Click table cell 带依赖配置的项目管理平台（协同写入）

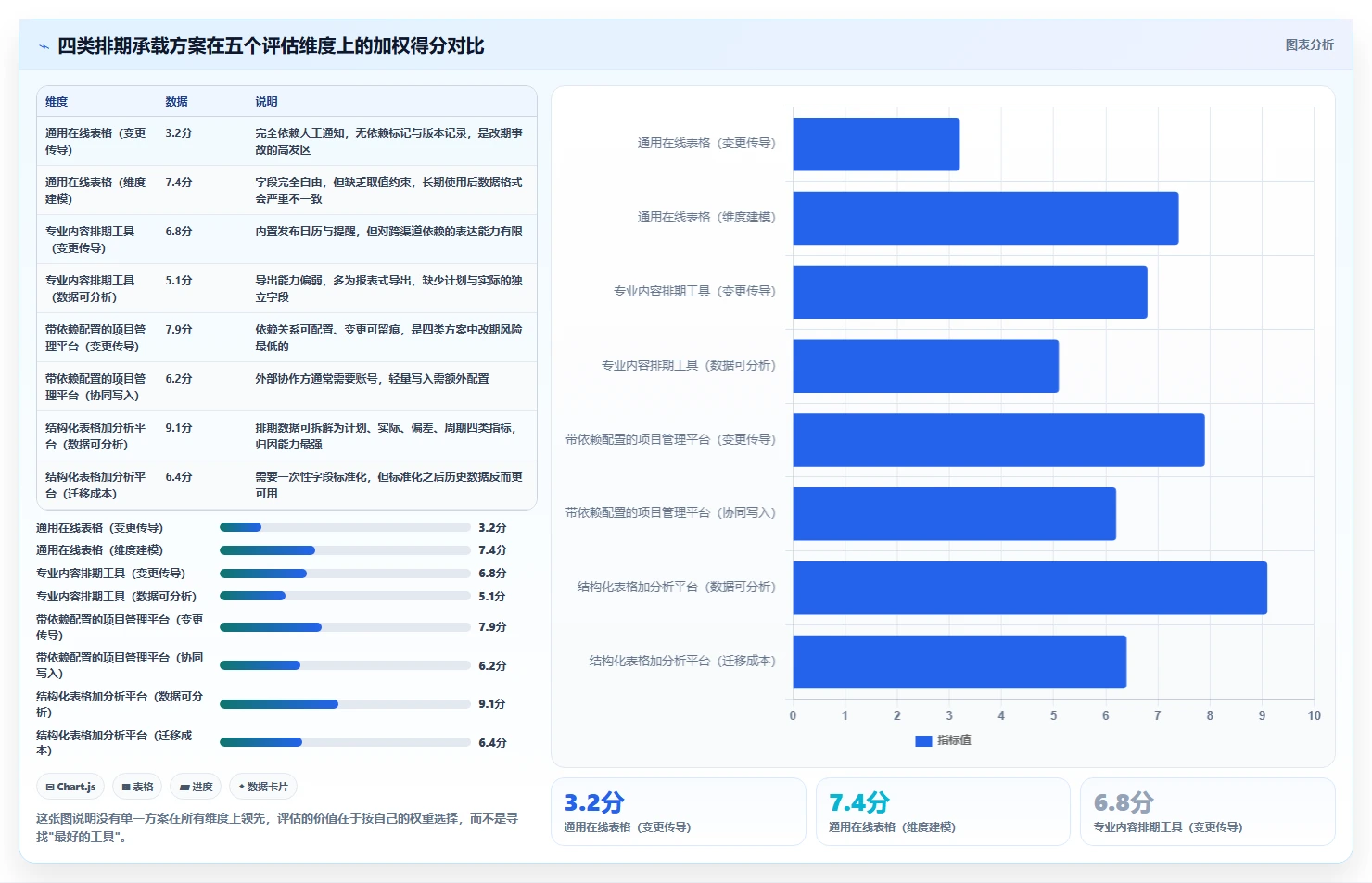tap(95, 387)
